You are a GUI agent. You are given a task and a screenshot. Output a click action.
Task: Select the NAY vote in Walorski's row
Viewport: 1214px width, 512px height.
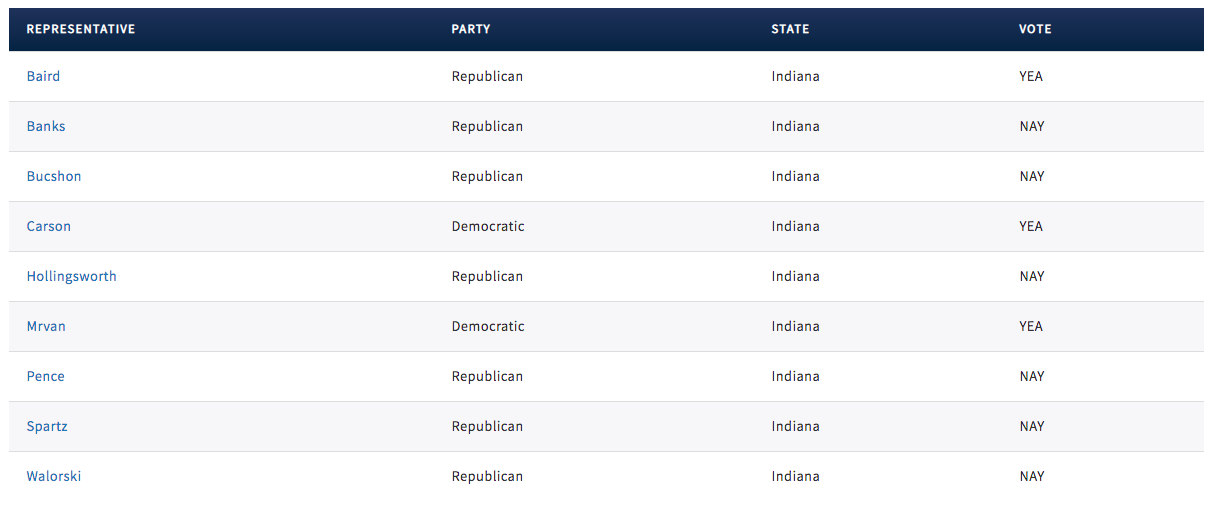click(x=1032, y=476)
